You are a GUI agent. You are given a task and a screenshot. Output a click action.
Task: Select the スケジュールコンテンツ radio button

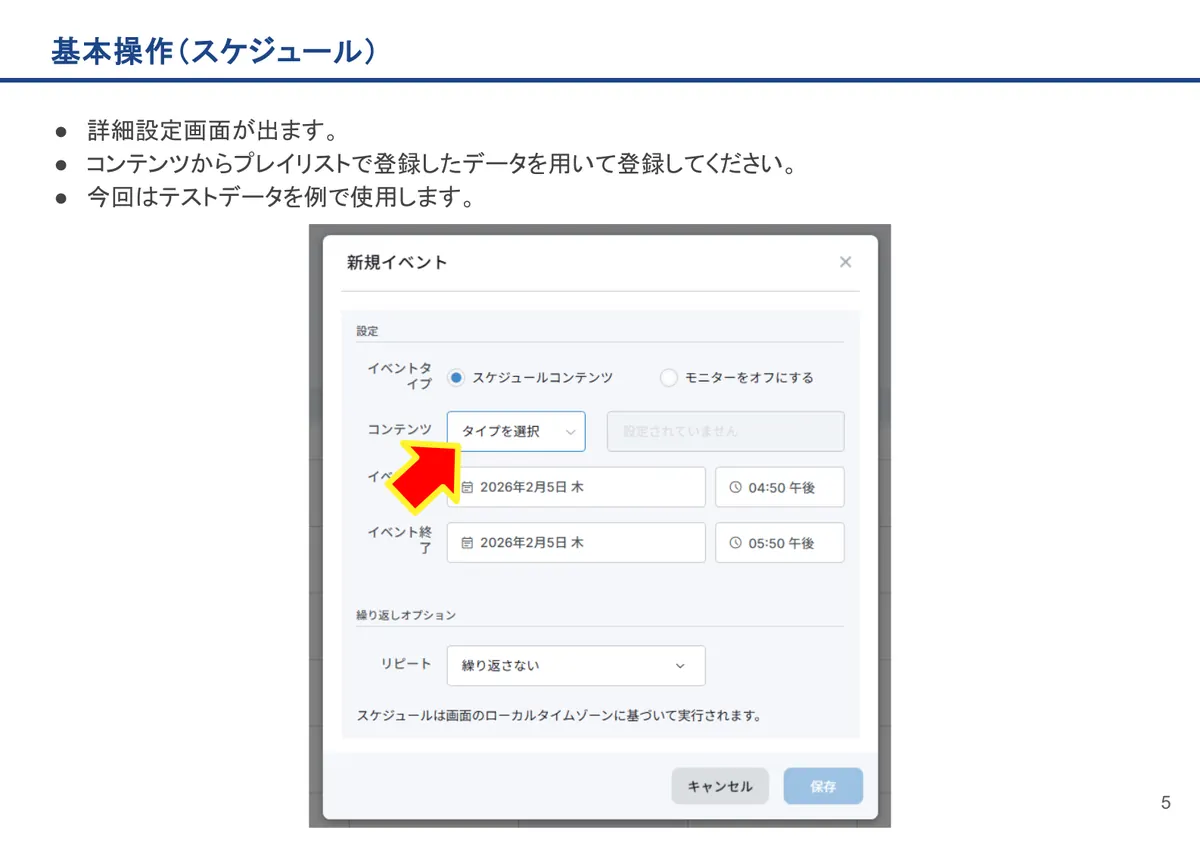coord(456,377)
